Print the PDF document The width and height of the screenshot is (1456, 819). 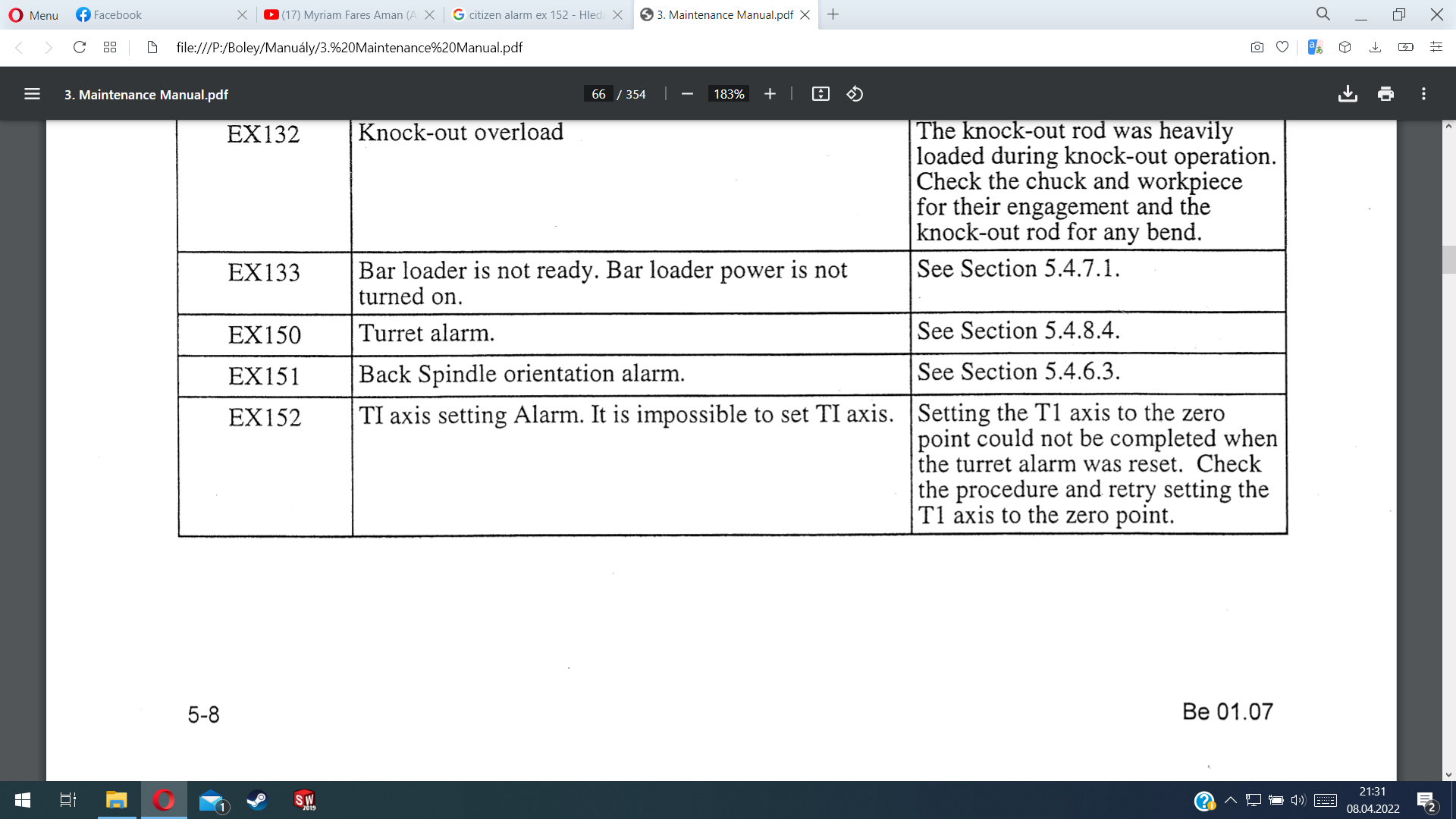(x=1385, y=94)
